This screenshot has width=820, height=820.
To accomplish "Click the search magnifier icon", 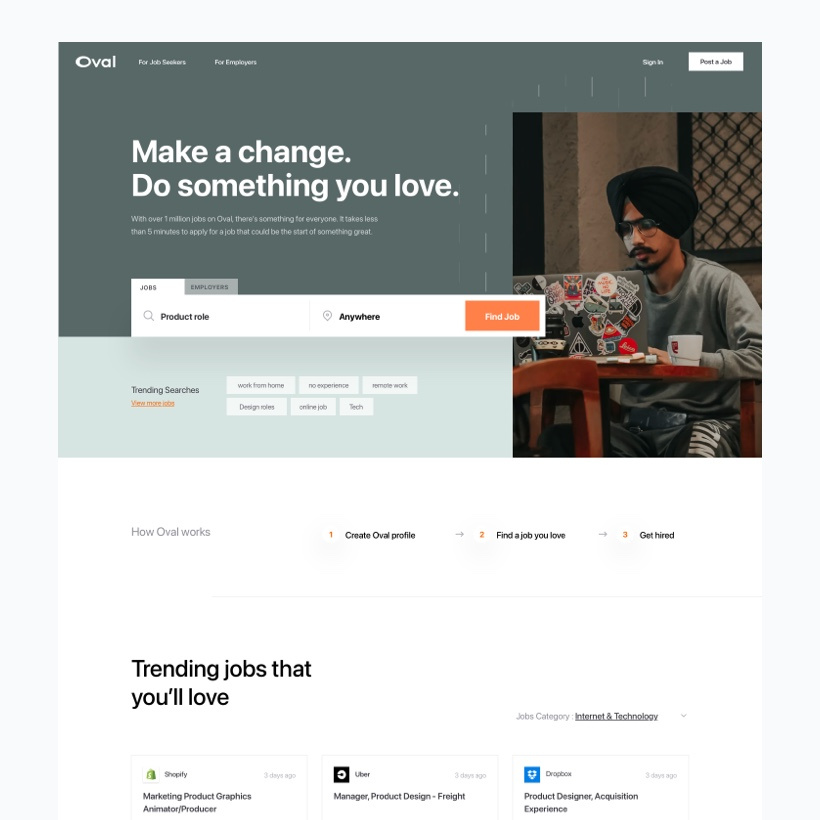I will pyautogui.click(x=149, y=316).
